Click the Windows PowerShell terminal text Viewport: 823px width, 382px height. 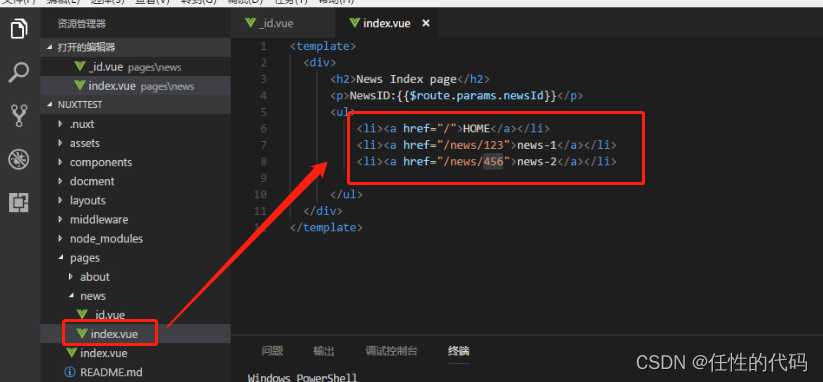302,377
